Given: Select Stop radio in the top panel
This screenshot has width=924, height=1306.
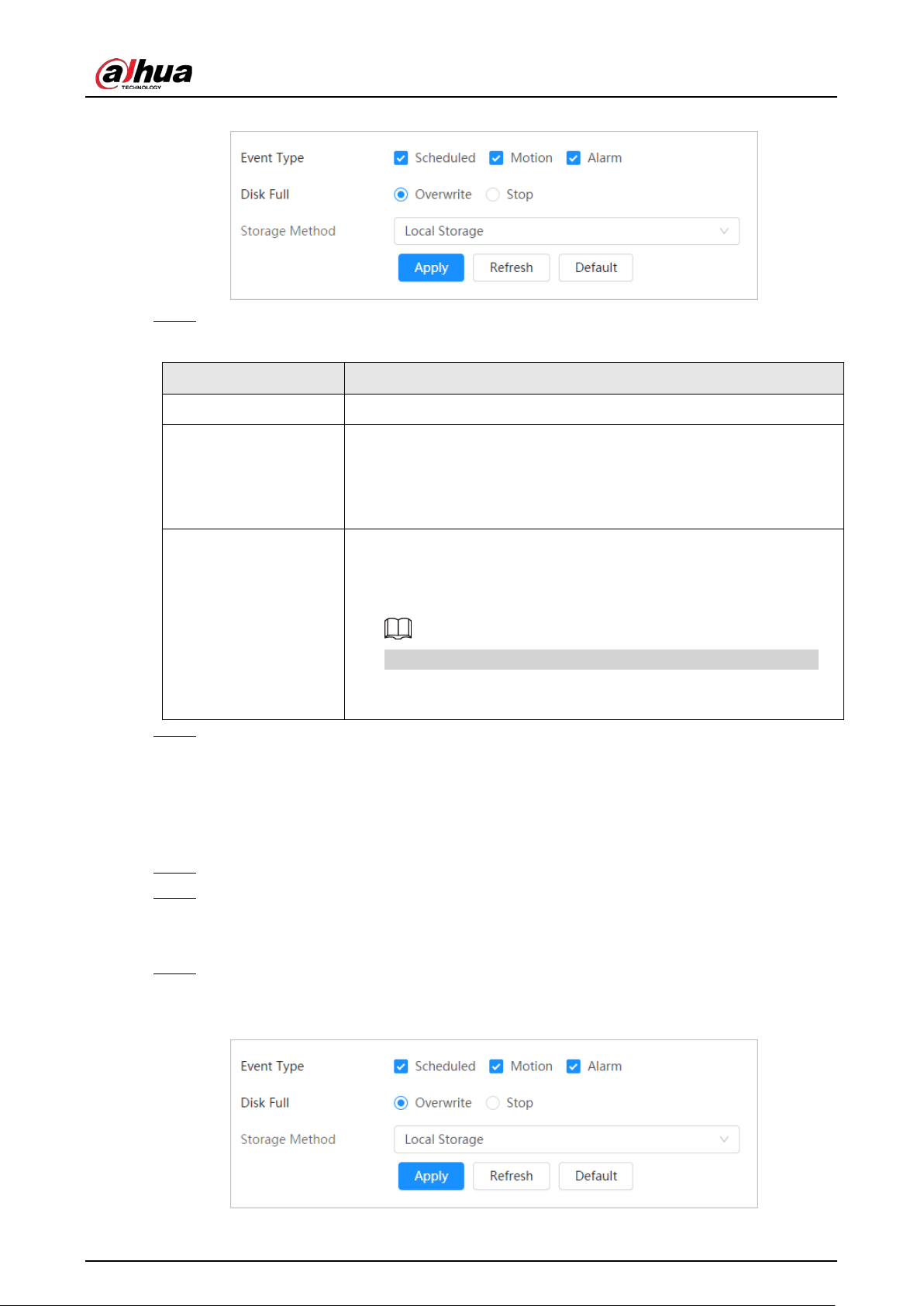Looking at the screenshot, I should point(493,195).
